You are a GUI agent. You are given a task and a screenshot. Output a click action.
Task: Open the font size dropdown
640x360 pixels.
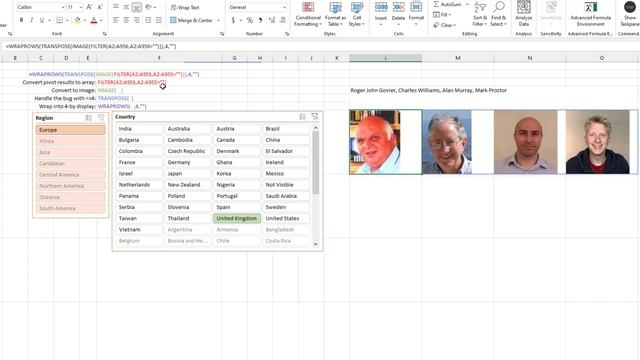tap(81, 7)
